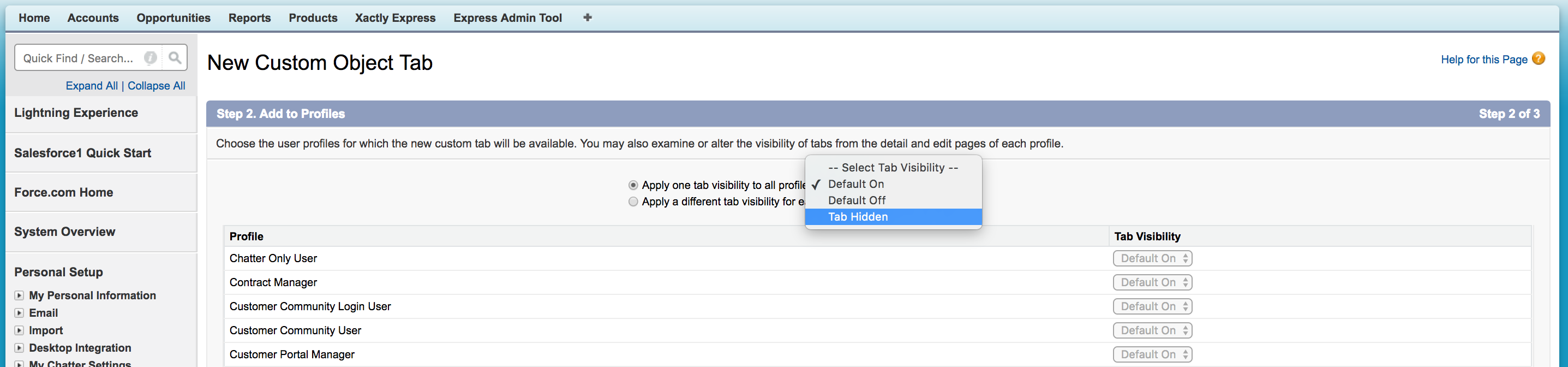Image resolution: width=1568 pixels, height=367 pixels.
Task: Select Apply one tab visibility to all profiles
Action: point(633,185)
